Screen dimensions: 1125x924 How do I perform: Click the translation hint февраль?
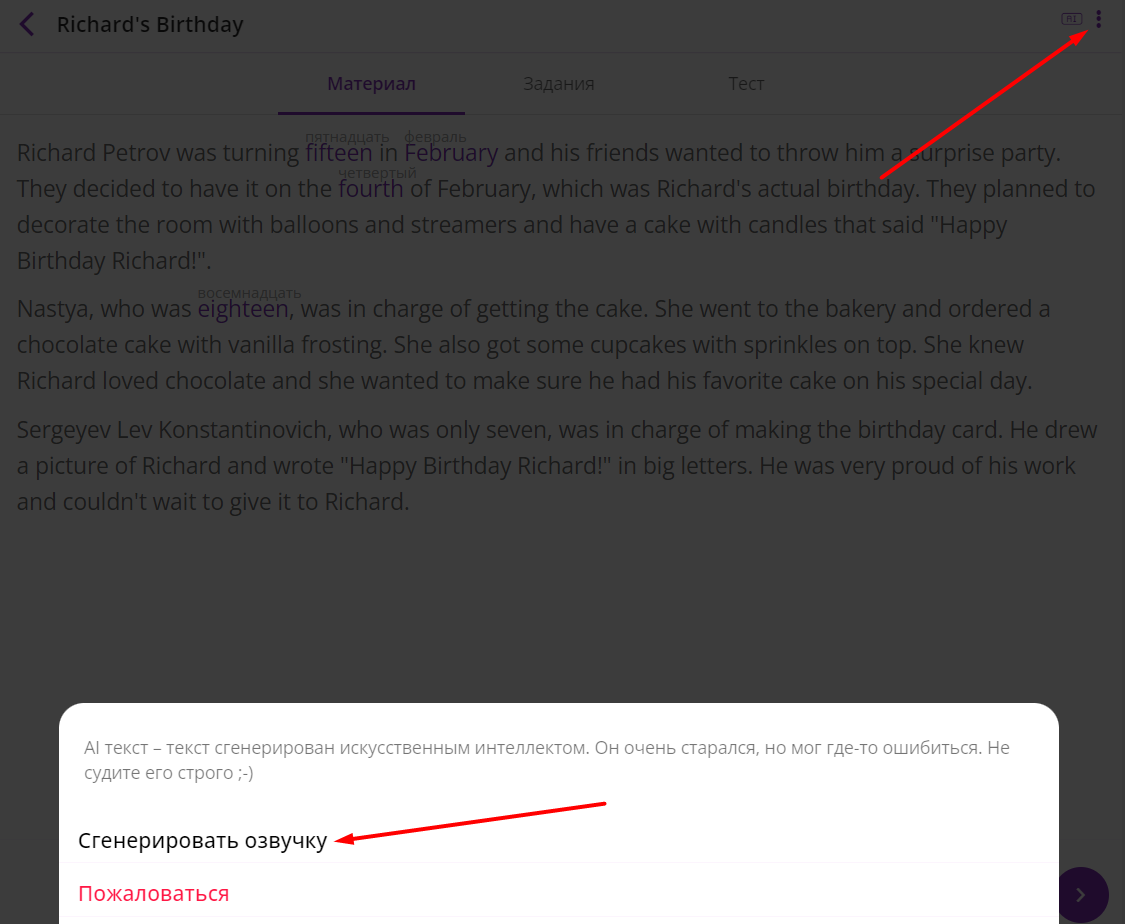(x=436, y=137)
